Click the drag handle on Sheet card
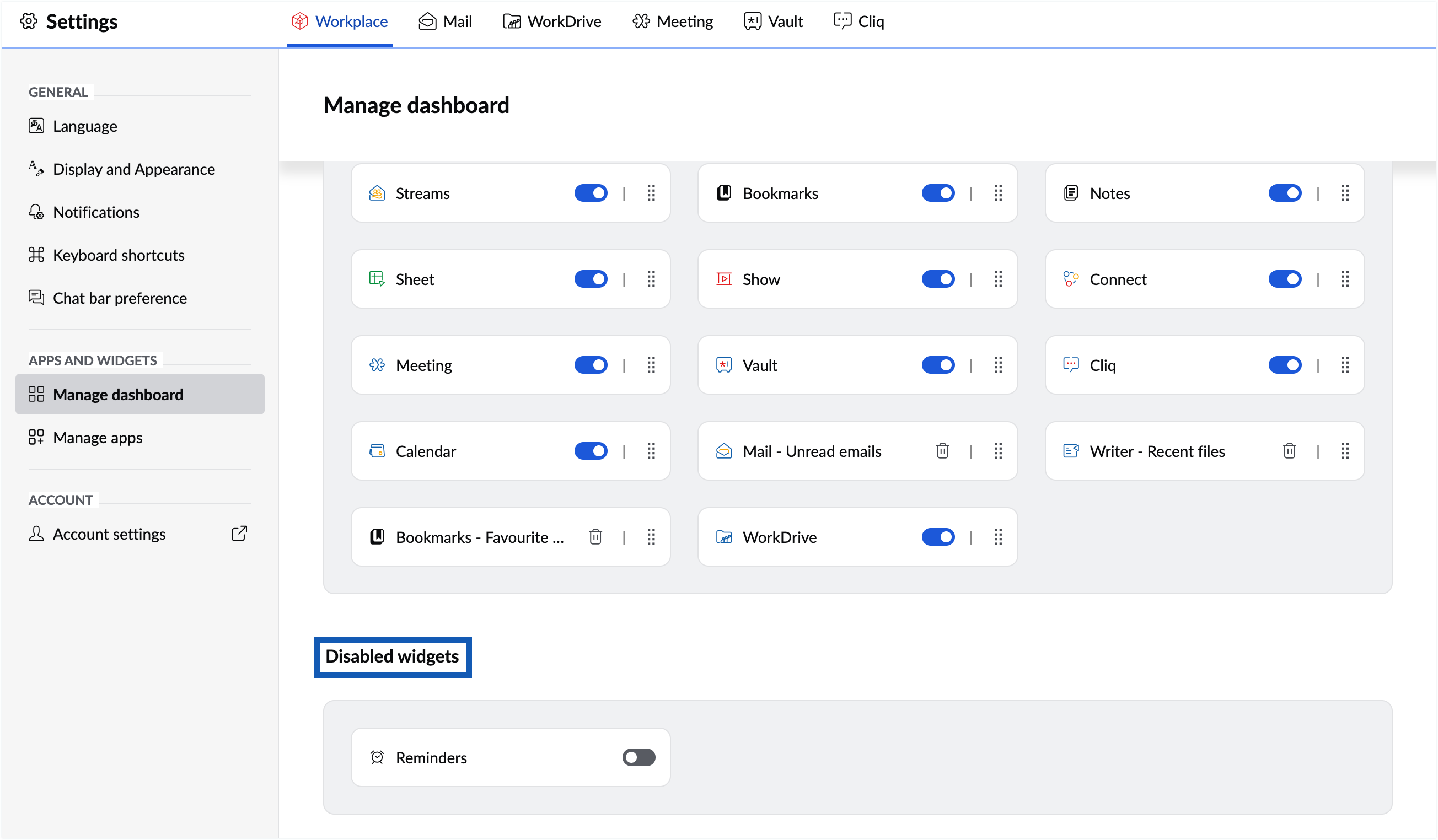This screenshot has width=1438, height=840. pyautogui.click(x=651, y=279)
